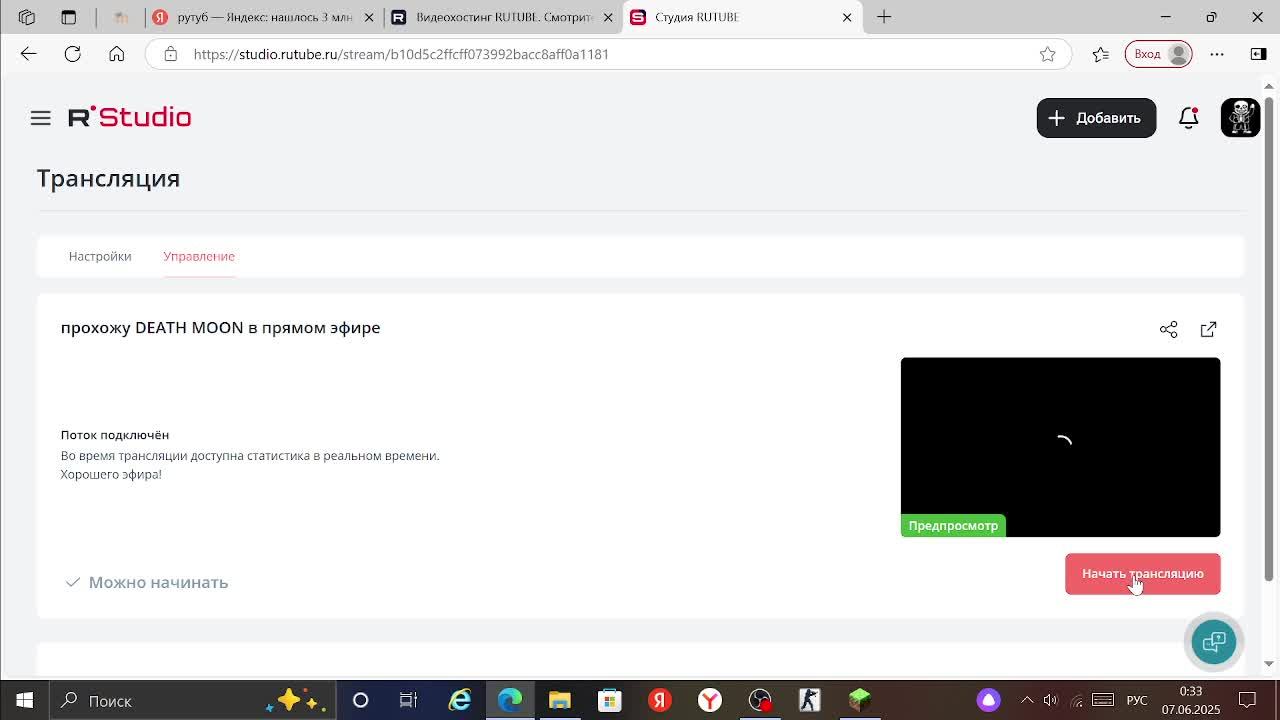Viewport: 1280px width, 720px height.
Task: Click the R Studio logo
Action: [x=130, y=117]
